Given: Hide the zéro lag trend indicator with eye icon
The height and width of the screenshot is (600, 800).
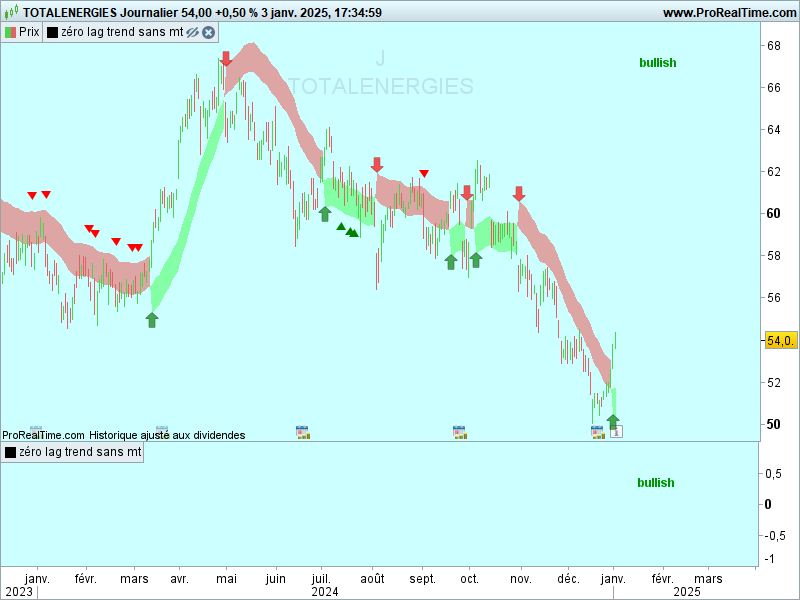Looking at the screenshot, I should (192, 33).
